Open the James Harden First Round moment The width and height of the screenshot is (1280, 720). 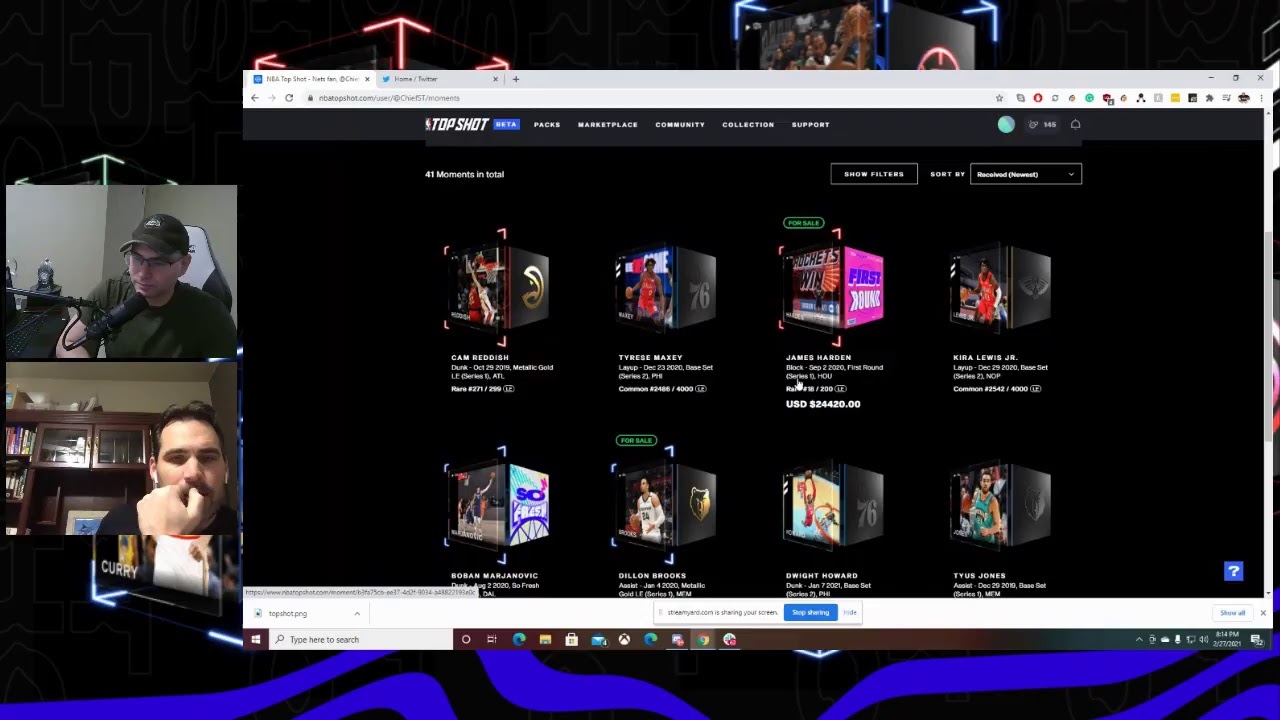(x=832, y=288)
